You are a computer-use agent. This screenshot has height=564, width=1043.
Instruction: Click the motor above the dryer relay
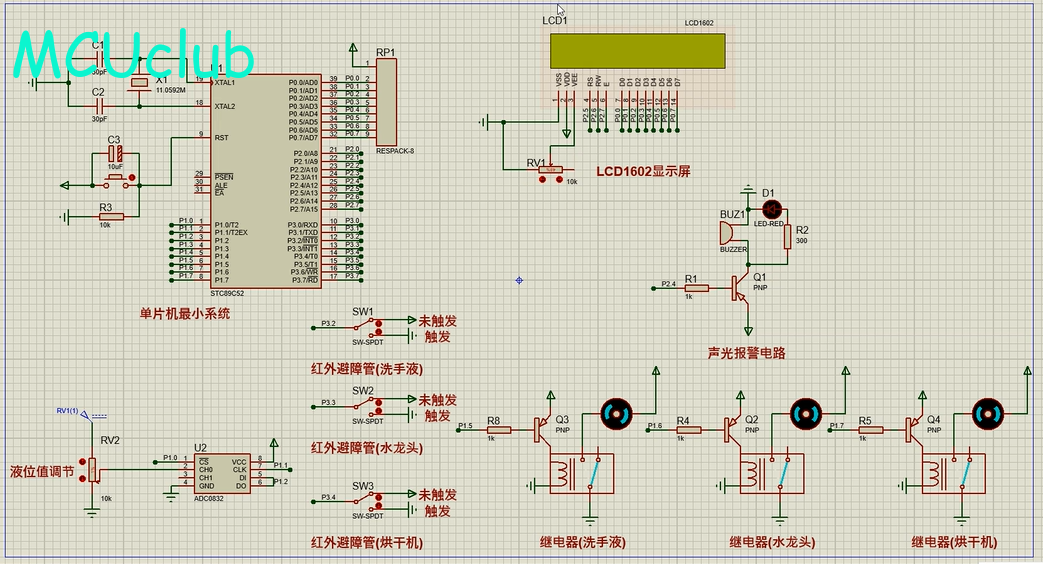tap(987, 413)
